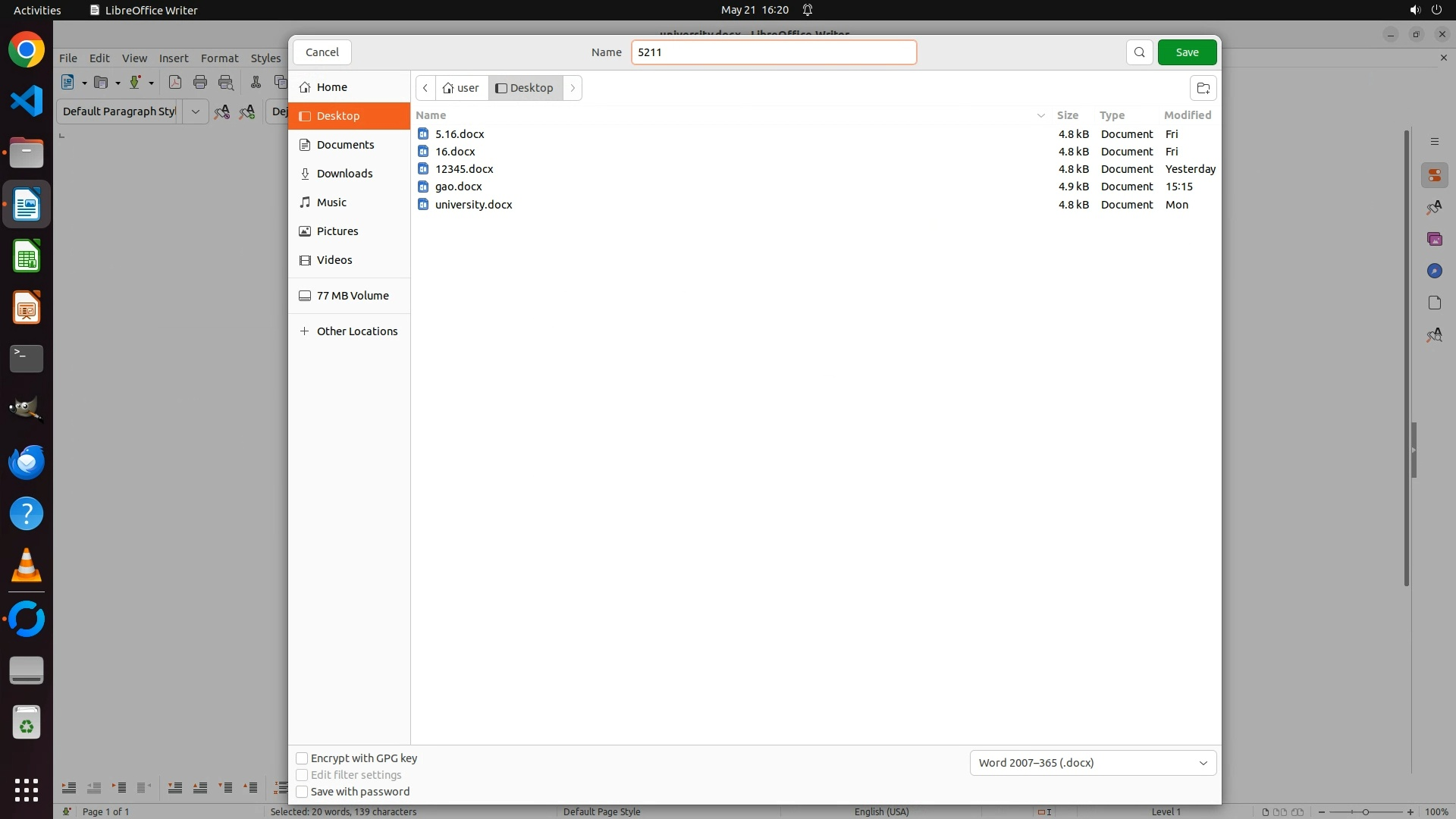Image resolution: width=1456 pixels, height=819 pixels.
Task: Click the zoom slider in status bar
Action: (1365, 812)
